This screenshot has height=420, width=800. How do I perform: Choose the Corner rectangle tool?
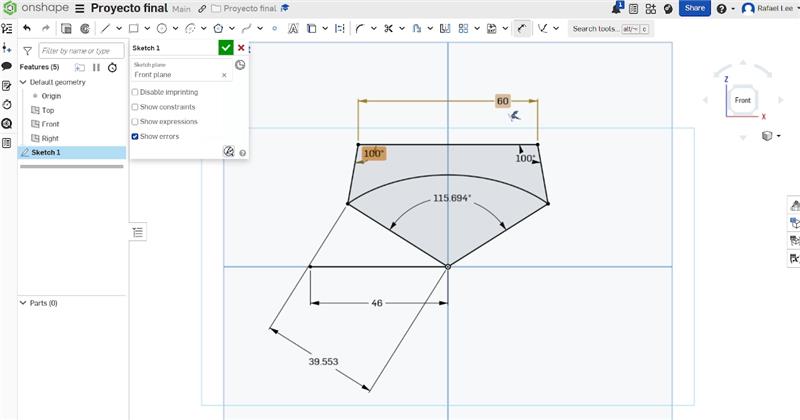134,29
